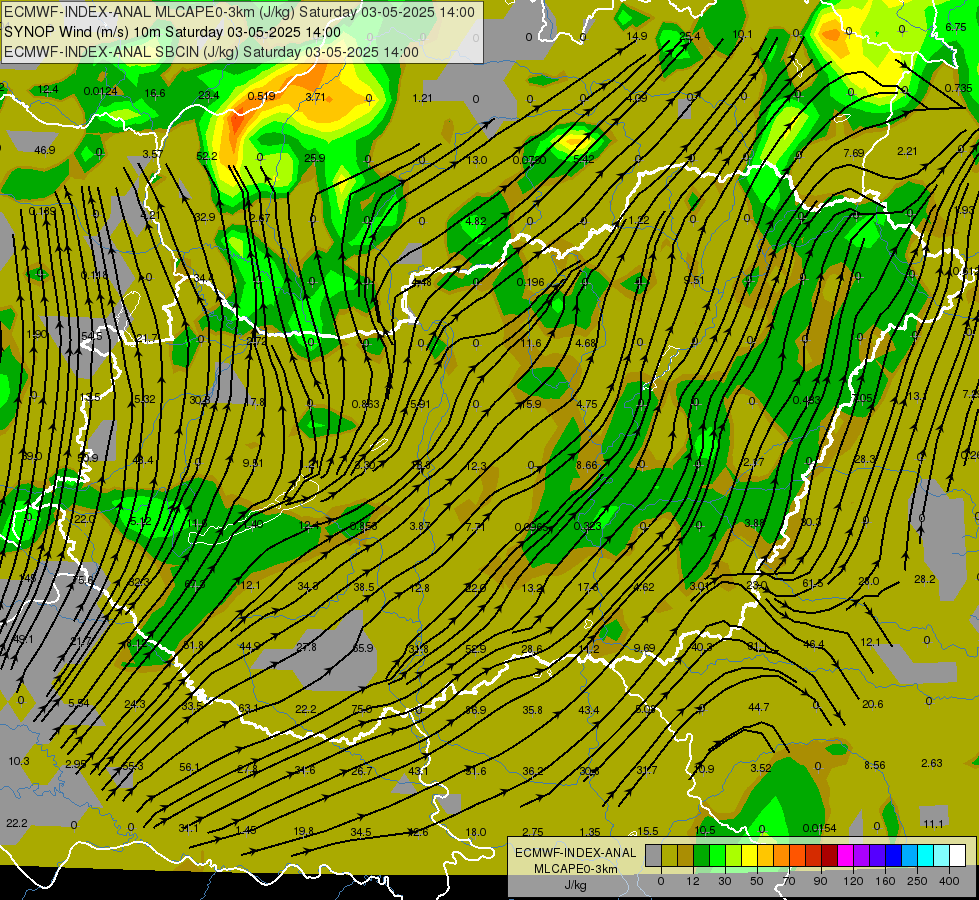The height and width of the screenshot is (900, 979).
Task: Click the map value 52.2
Action: (x=207, y=156)
